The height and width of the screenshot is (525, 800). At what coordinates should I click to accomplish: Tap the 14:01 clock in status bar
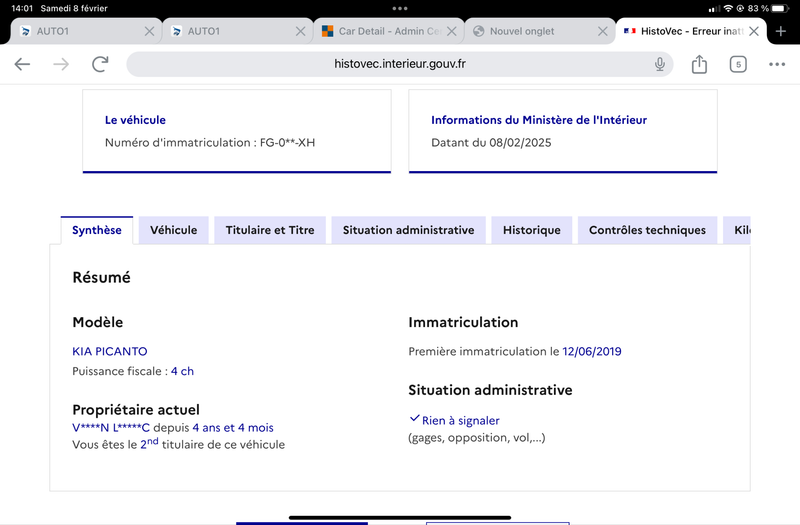click(22, 8)
